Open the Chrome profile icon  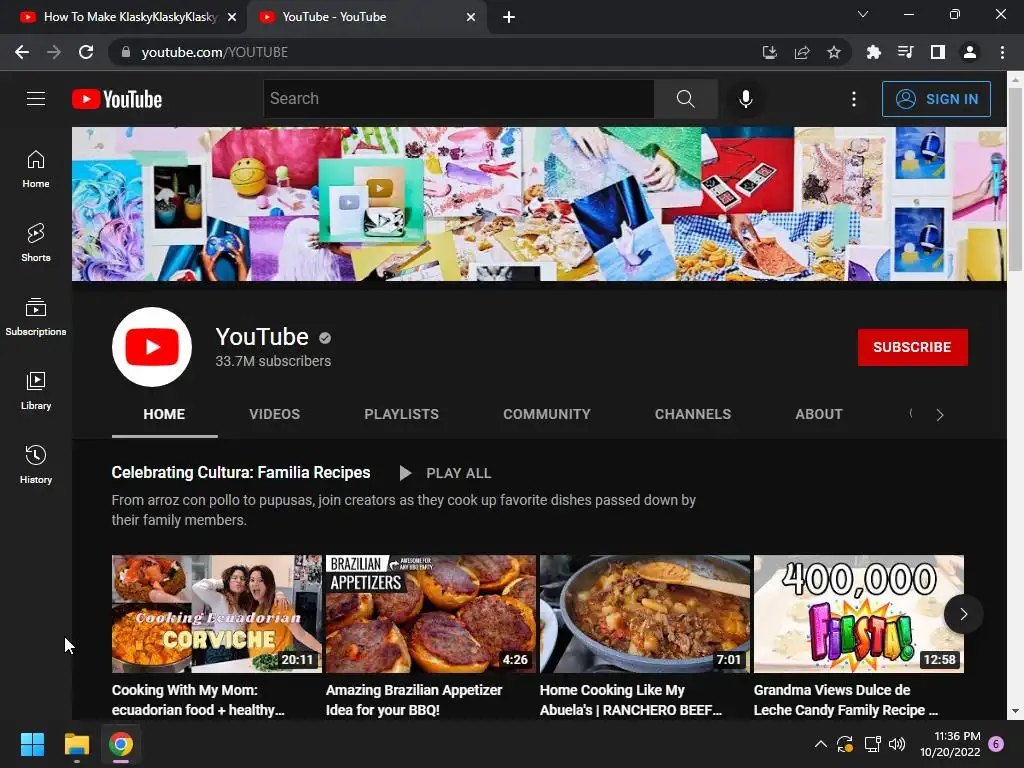pos(970,52)
